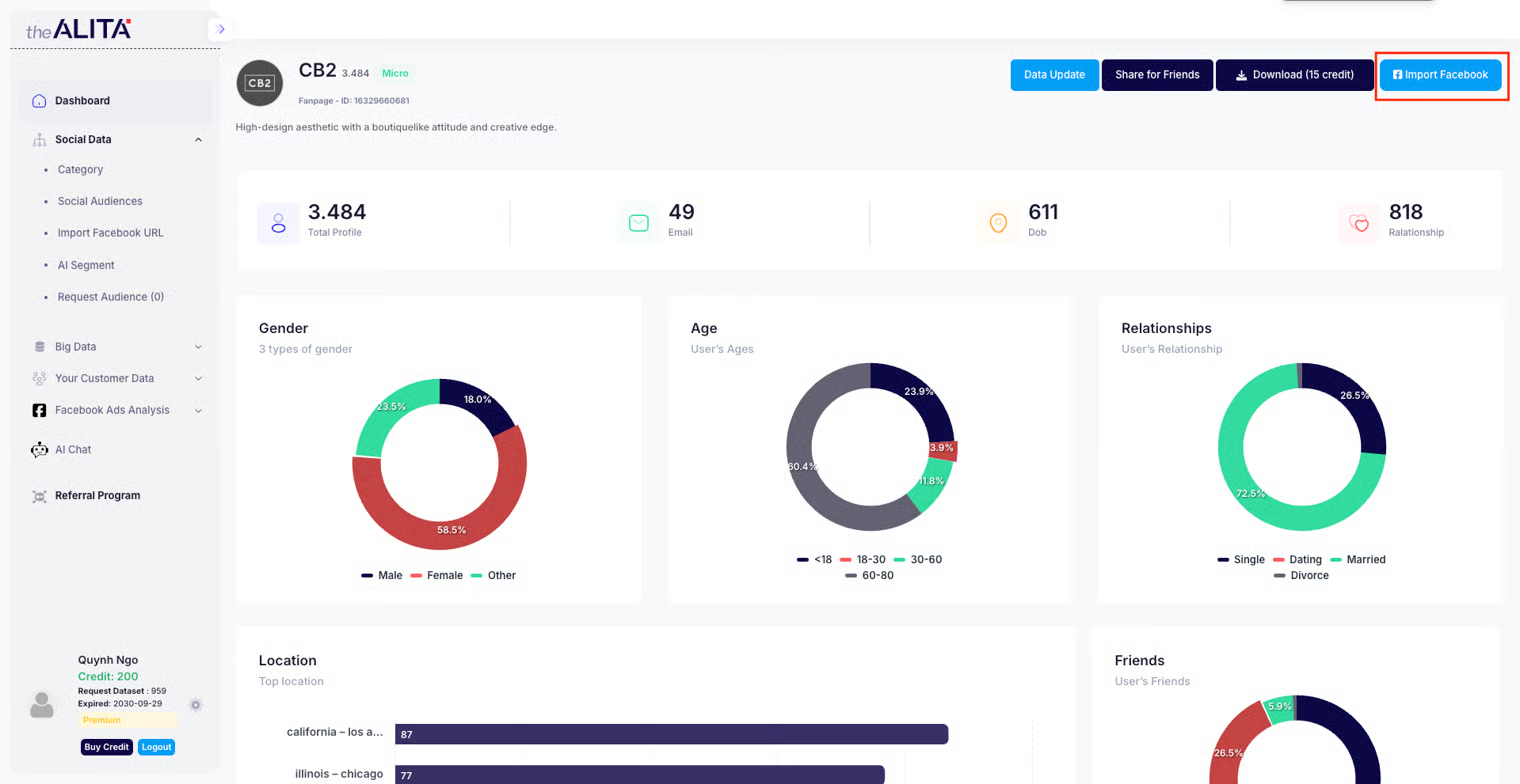Click the AI Chat robot icon

pyautogui.click(x=39, y=450)
